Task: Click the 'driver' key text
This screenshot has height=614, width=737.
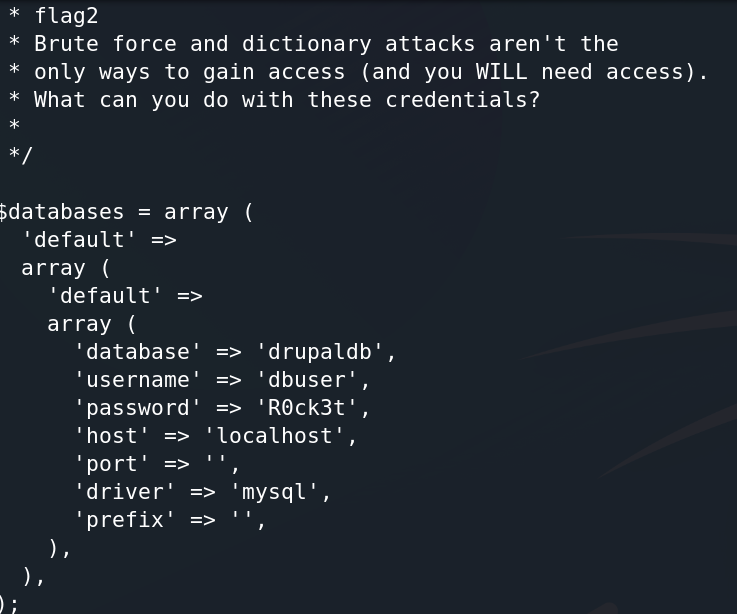Action: [x=125, y=492]
